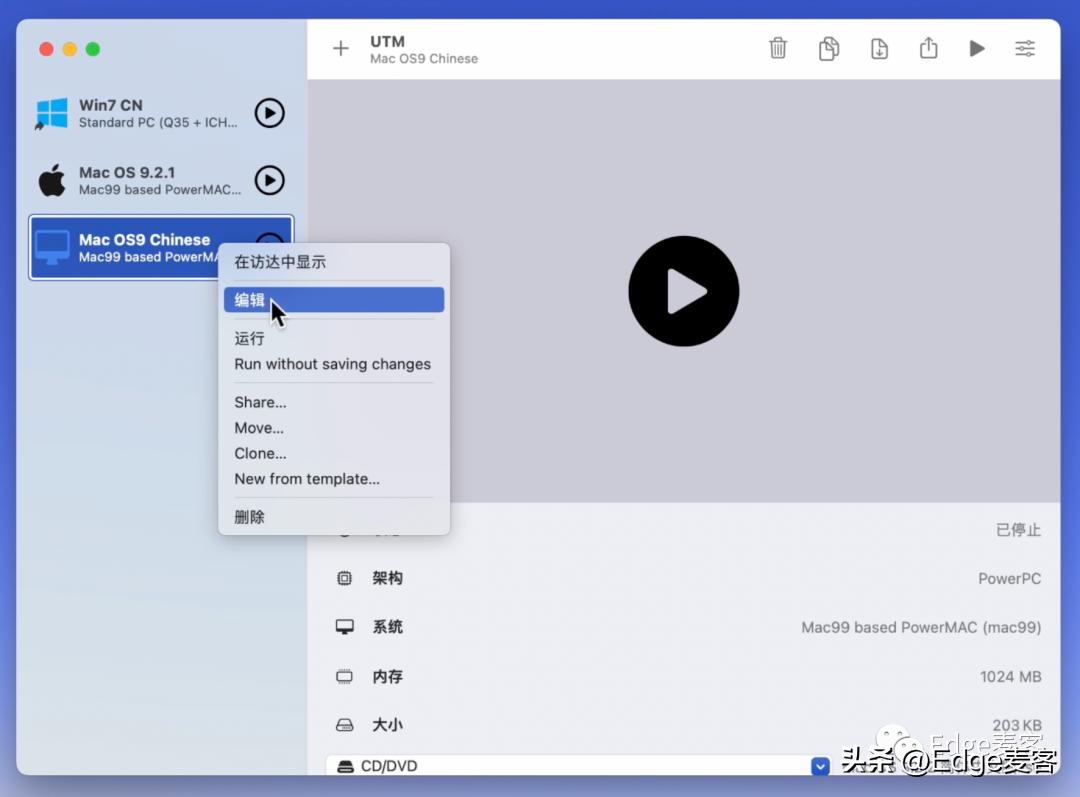Create a new VM with the plus icon
1080x797 pixels.
point(340,47)
